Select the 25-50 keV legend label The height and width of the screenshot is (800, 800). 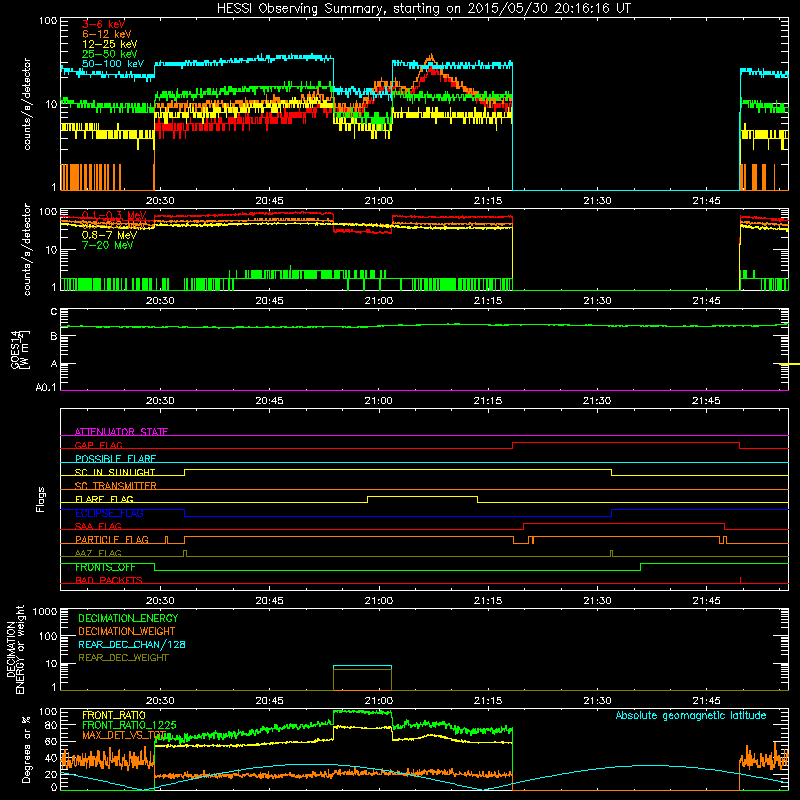click(110, 54)
